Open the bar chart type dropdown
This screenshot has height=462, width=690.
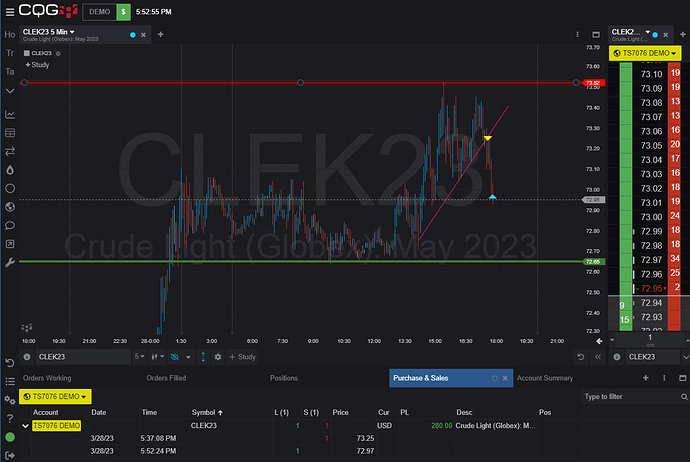click(x=157, y=357)
